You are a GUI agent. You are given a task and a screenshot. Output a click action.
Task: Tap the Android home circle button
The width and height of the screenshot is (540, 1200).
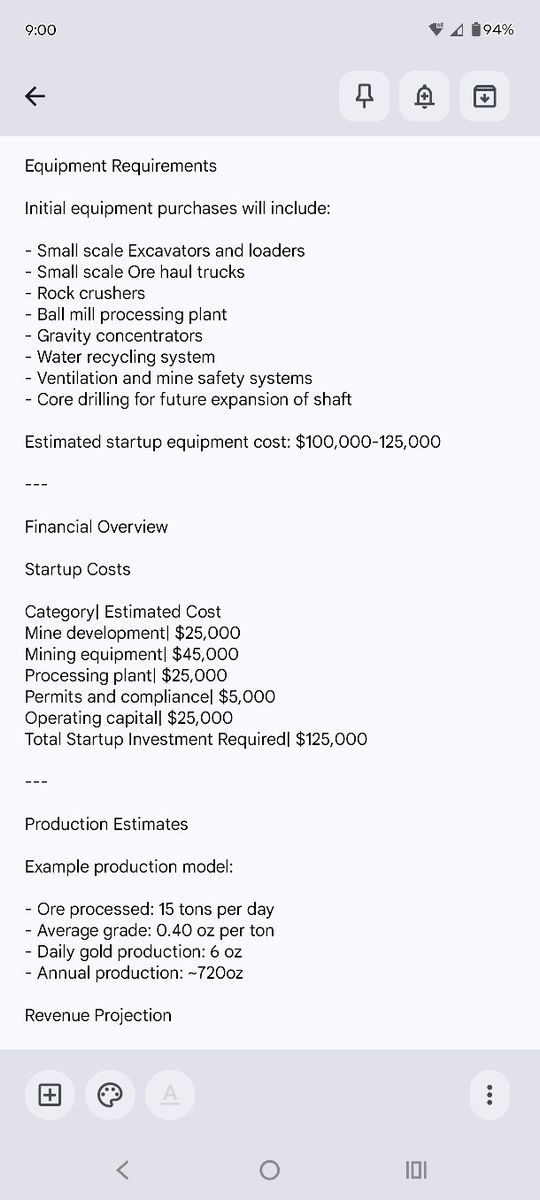tap(269, 1169)
